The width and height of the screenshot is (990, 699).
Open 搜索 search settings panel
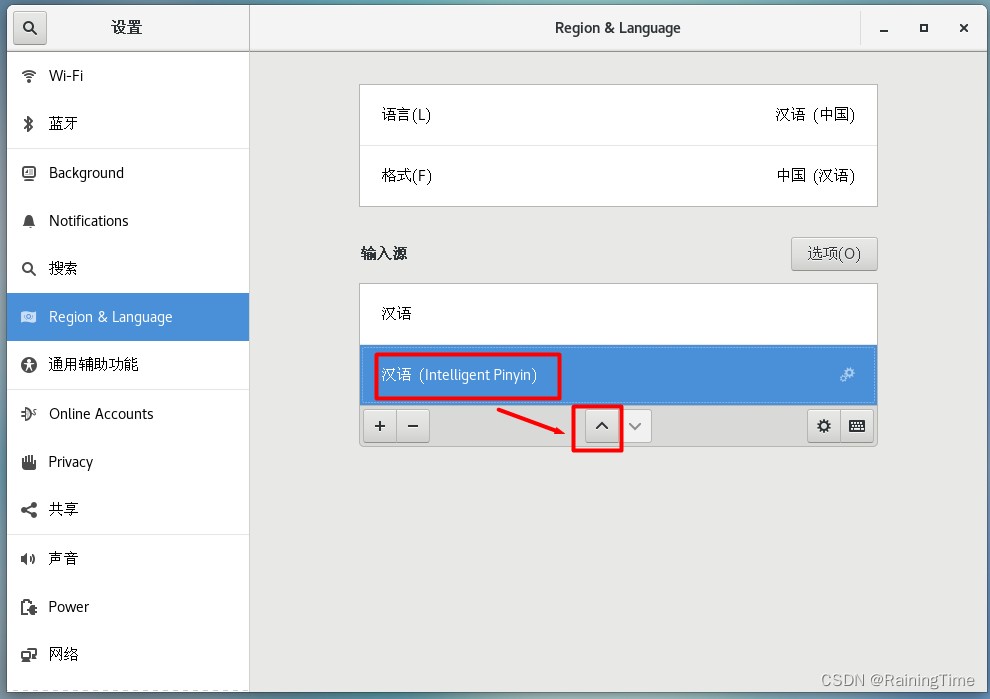point(128,268)
